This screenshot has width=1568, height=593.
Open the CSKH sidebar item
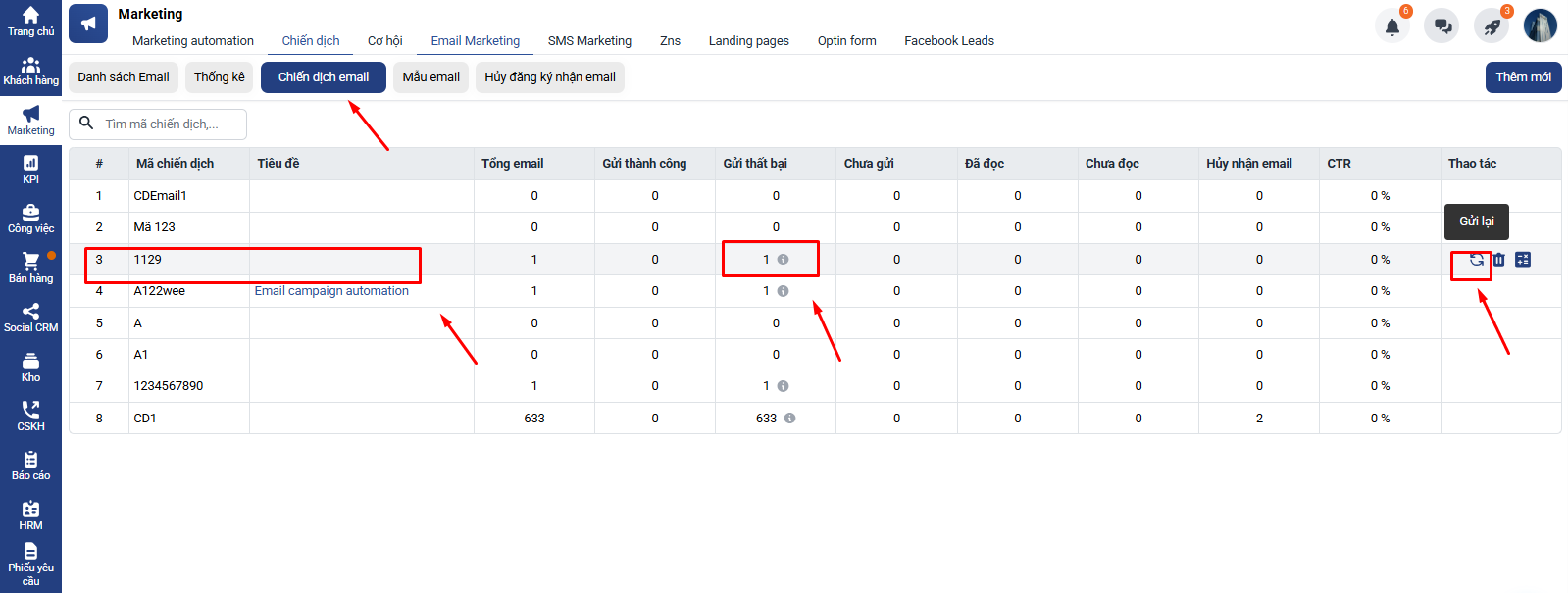coord(30,417)
